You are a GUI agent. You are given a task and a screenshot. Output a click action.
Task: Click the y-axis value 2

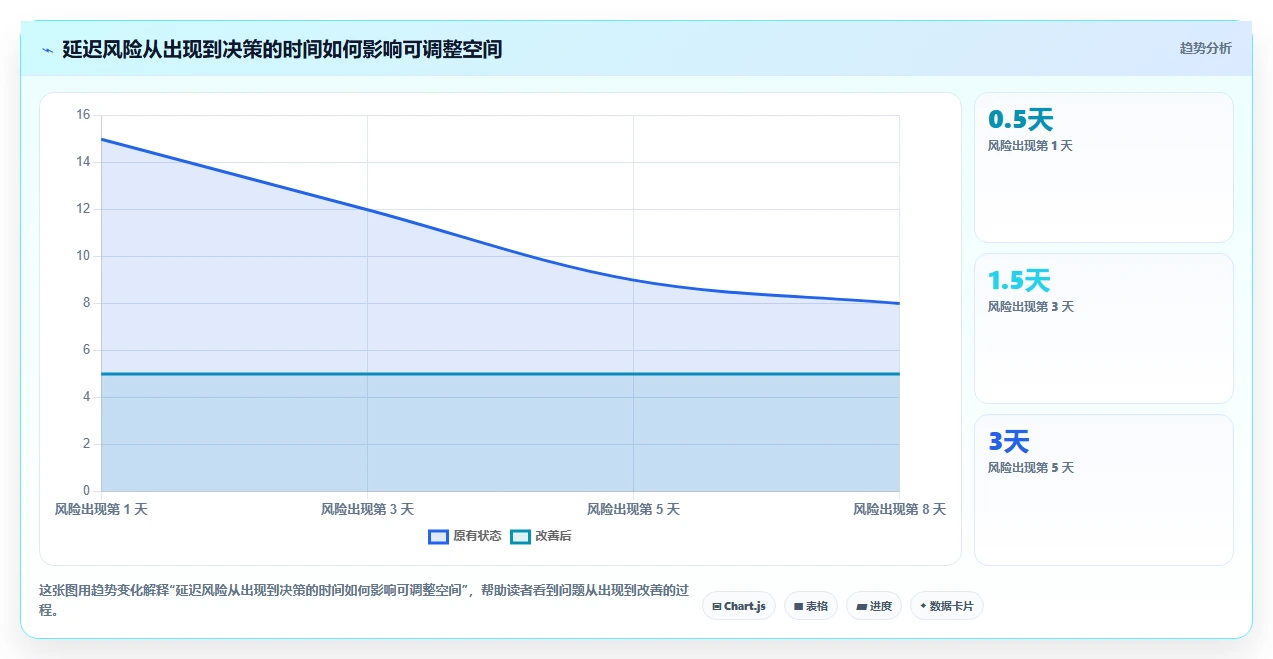[86, 444]
